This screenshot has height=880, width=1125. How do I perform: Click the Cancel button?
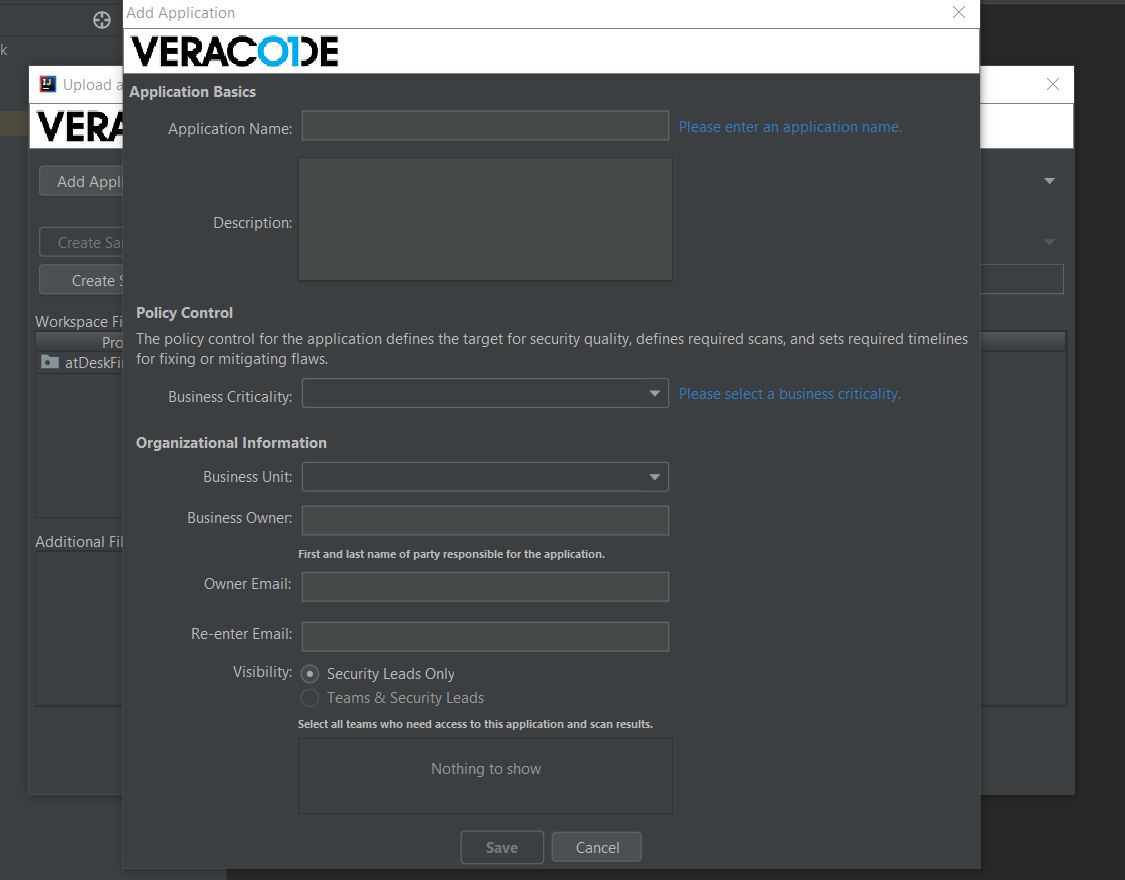pos(597,848)
